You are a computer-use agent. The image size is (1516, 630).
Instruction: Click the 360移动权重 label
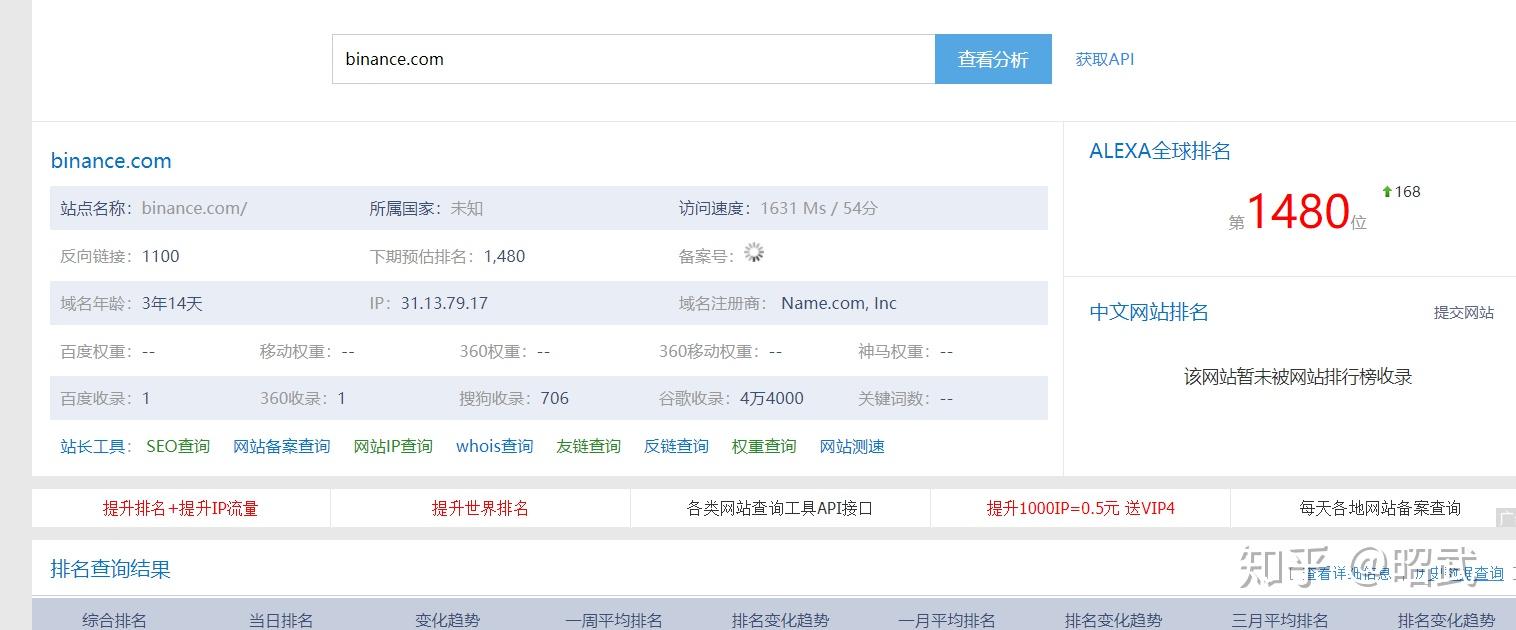(709, 351)
